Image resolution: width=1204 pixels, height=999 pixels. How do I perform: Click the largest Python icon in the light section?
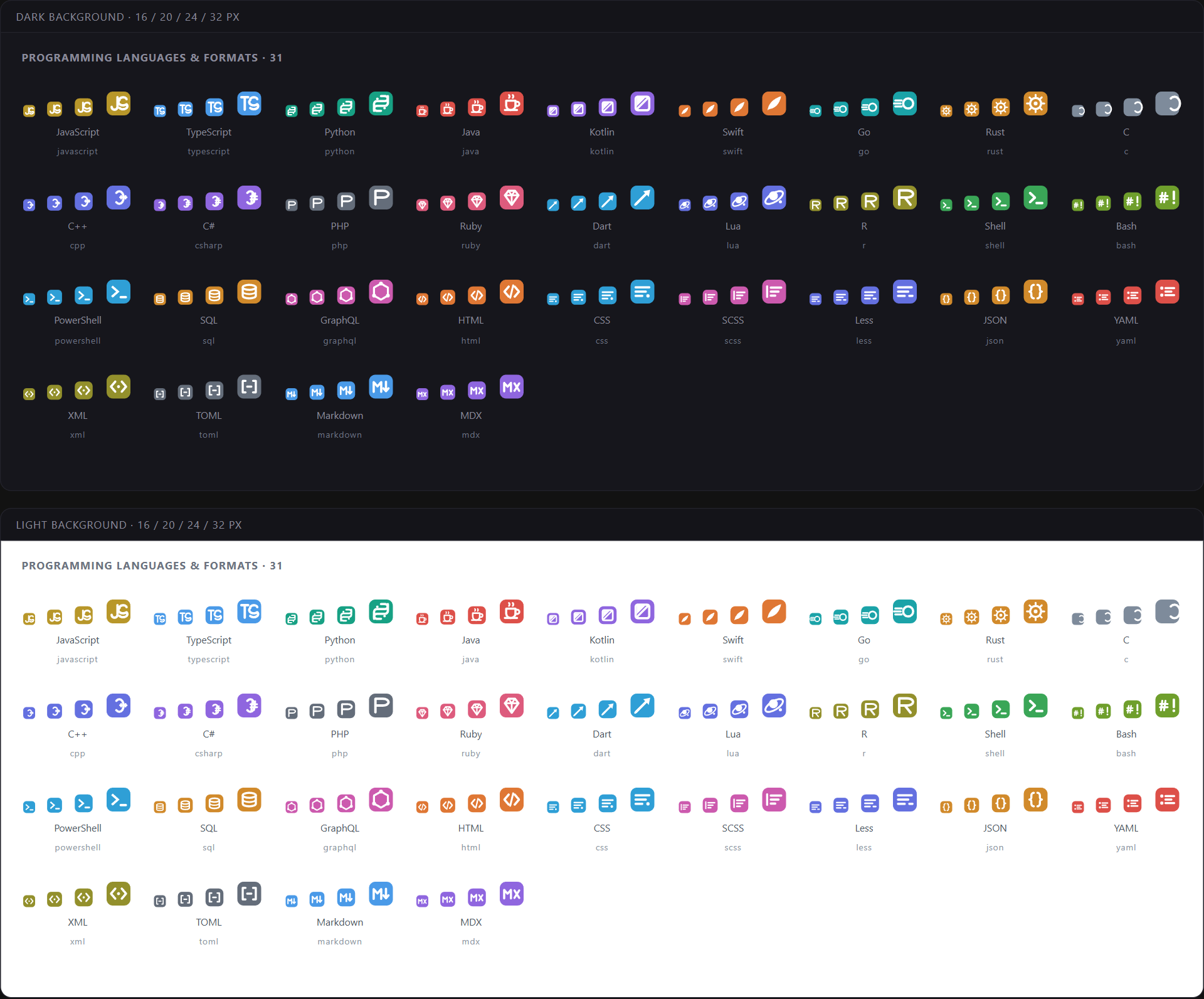tap(381, 611)
